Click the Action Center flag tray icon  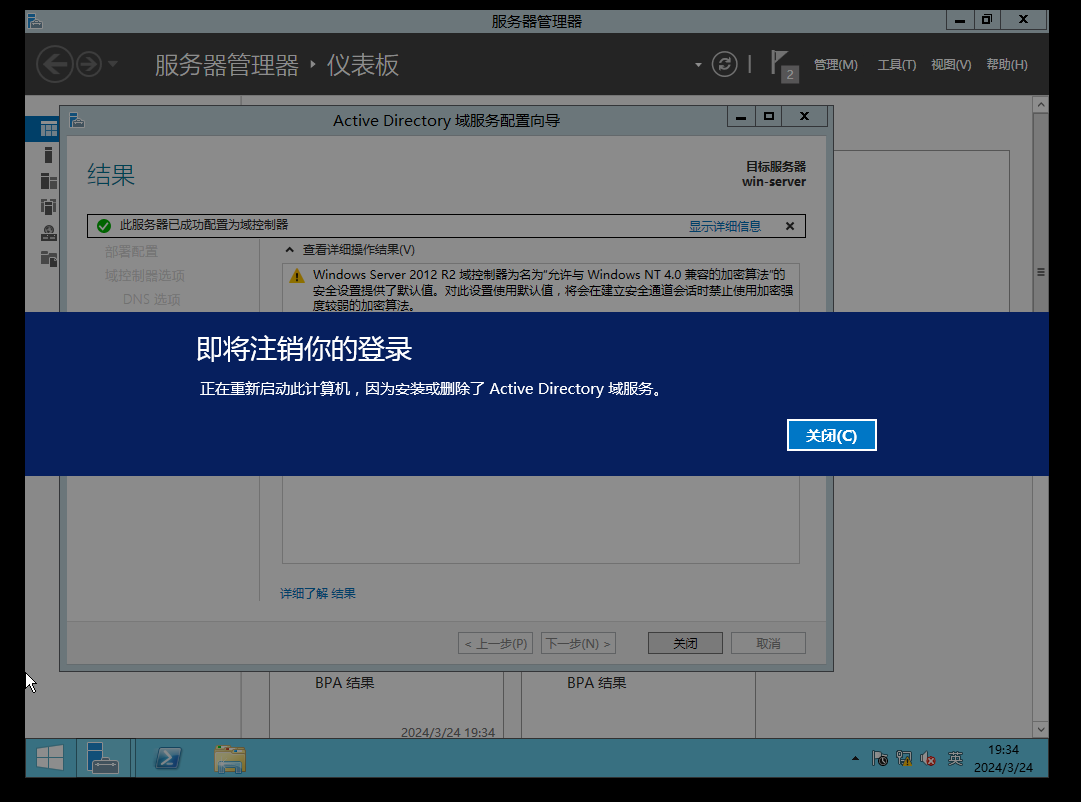tap(880, 759)
